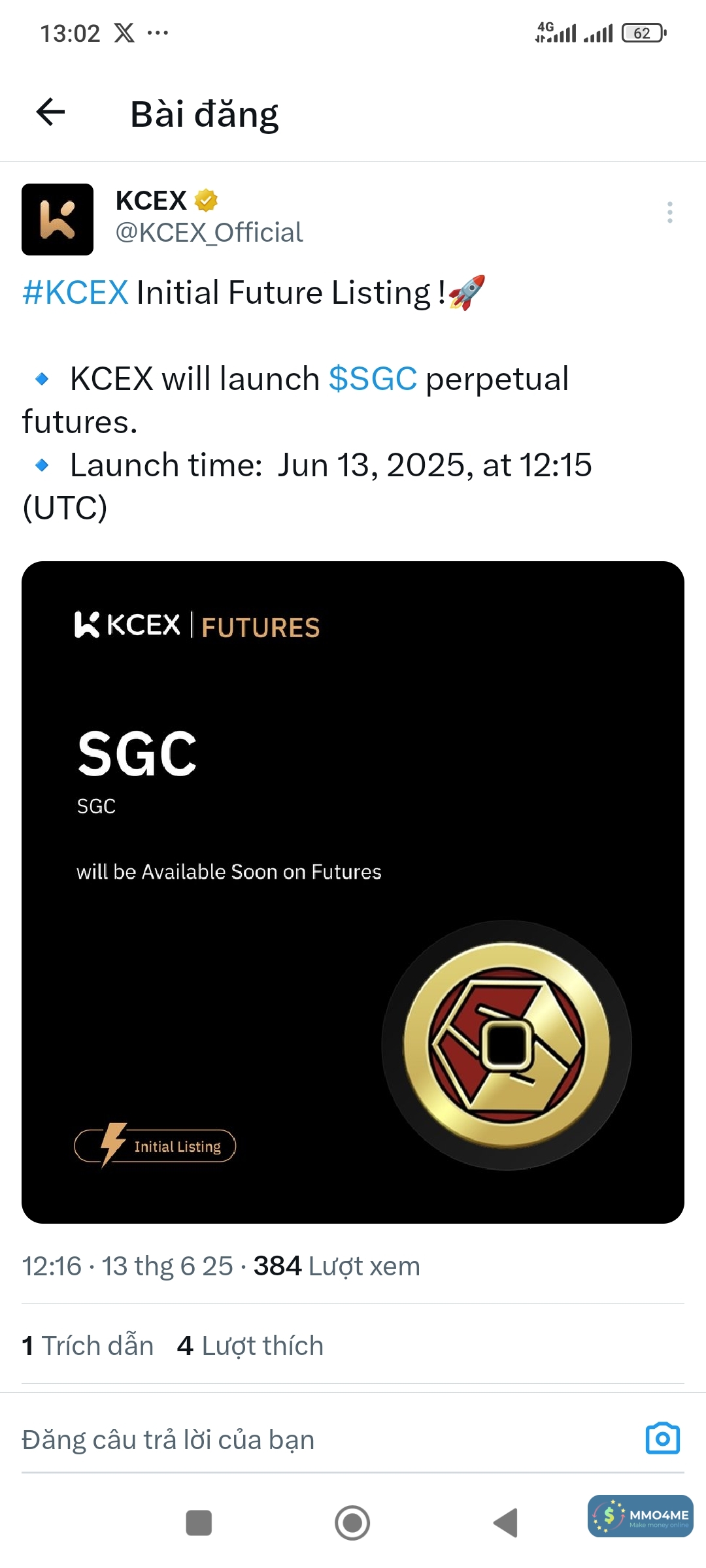The height and width of the screenshot is (1568, 706).
Task: Open the post's three-dot options menu
Action: click(669, 212)
